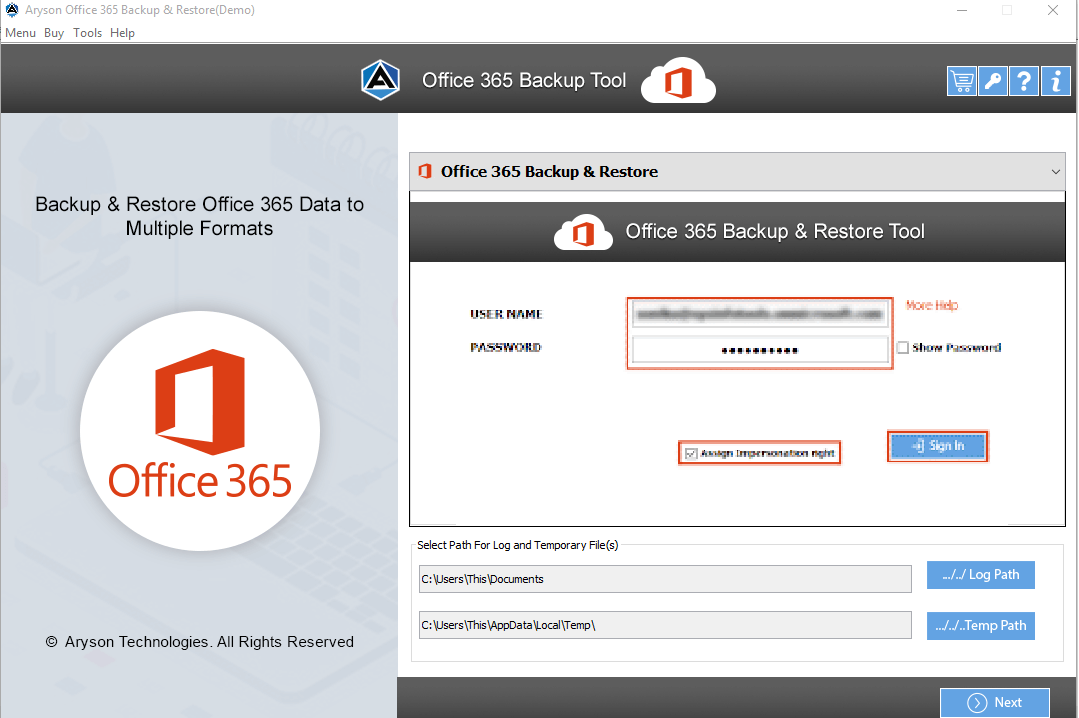Click the question mark help icon

point(1024,81)
